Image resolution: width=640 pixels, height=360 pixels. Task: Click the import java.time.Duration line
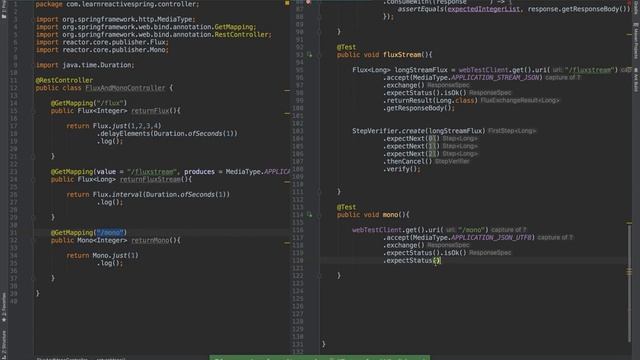pyautogui.click(x=85, y=65)
